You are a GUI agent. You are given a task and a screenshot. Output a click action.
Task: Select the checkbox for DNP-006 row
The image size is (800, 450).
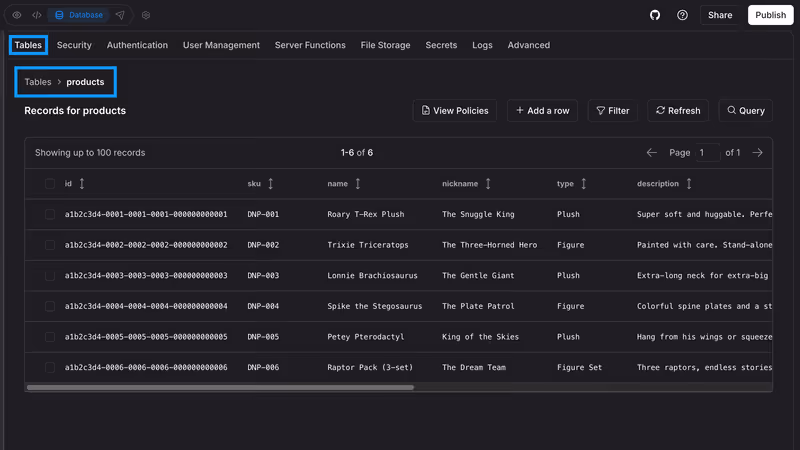49,367
